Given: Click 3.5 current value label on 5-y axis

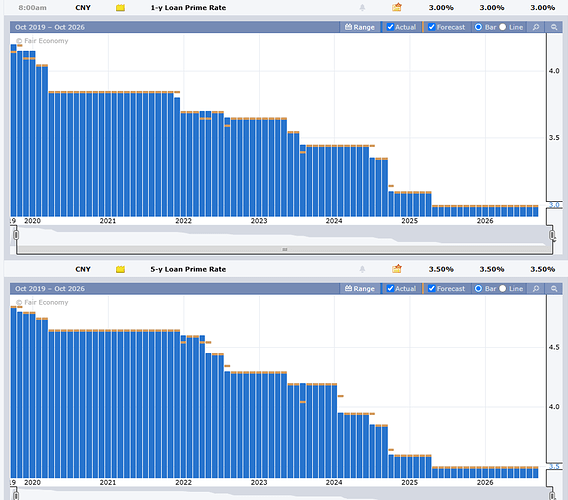Looking at the screenshot, I should 554,467.
